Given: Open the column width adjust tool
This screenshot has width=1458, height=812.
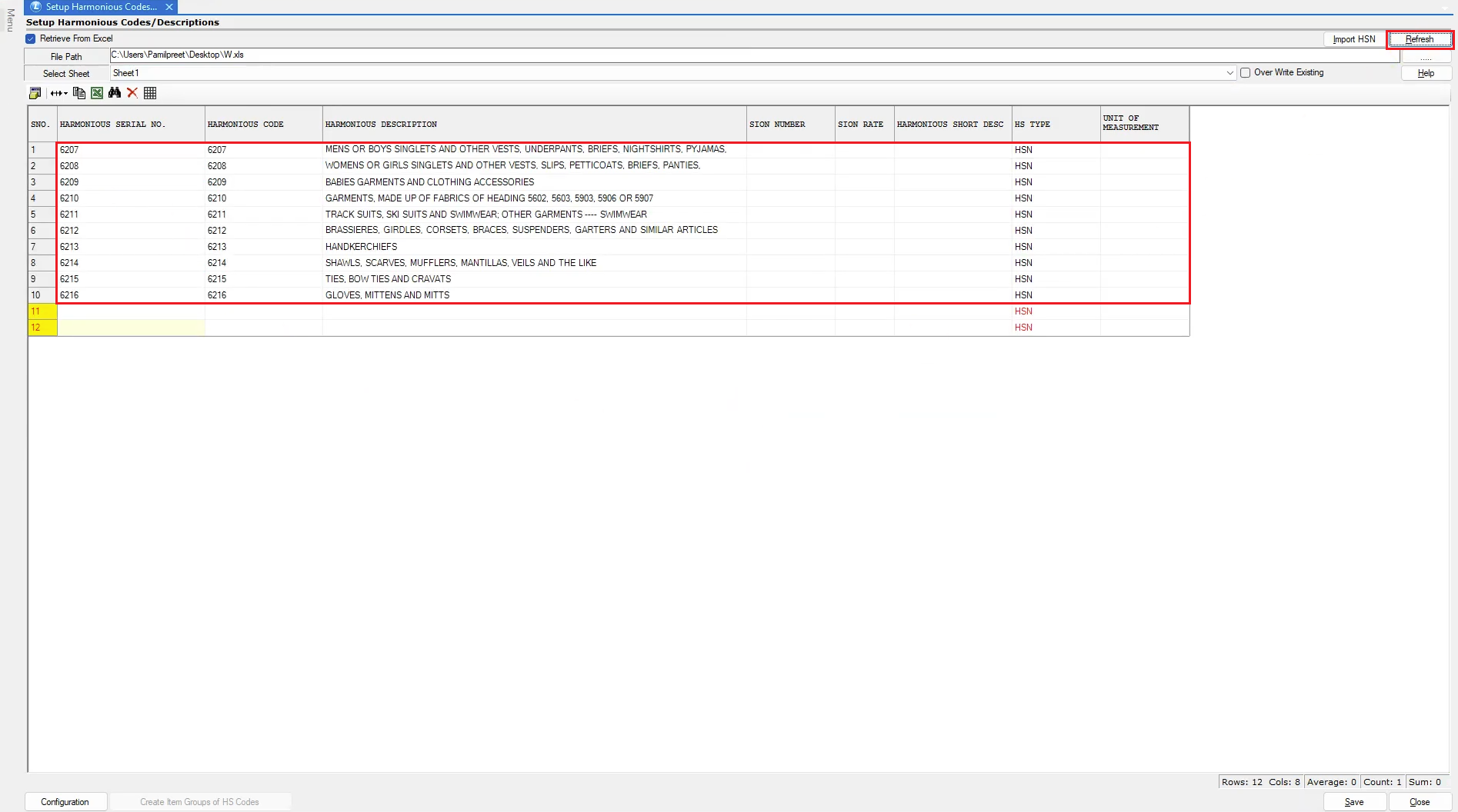Looking at the screenshot, I should coord(58,93).
